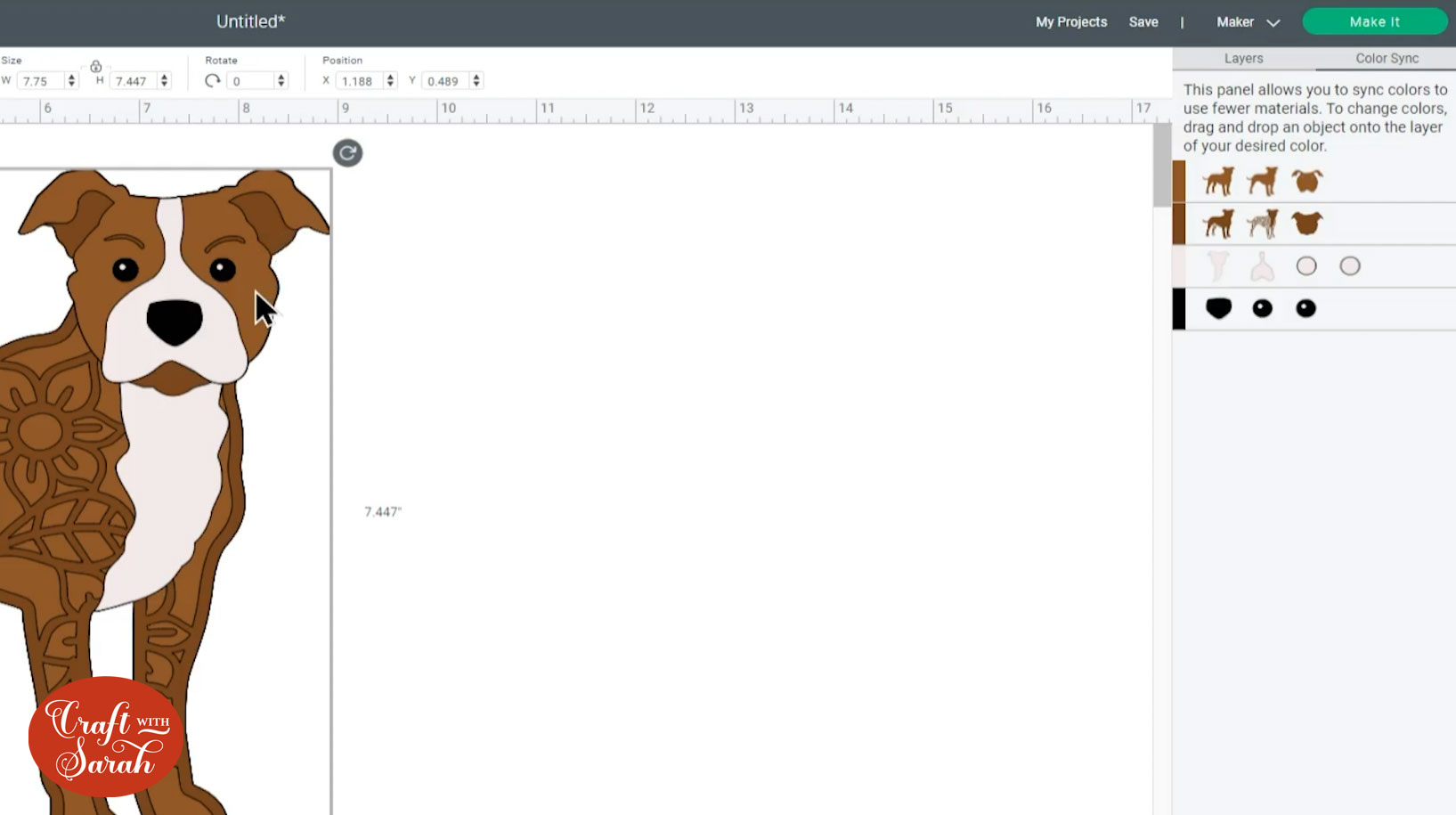Click the width input field
The width and height of the screenshot is (1456, 815).
click(x=42, y=81)
